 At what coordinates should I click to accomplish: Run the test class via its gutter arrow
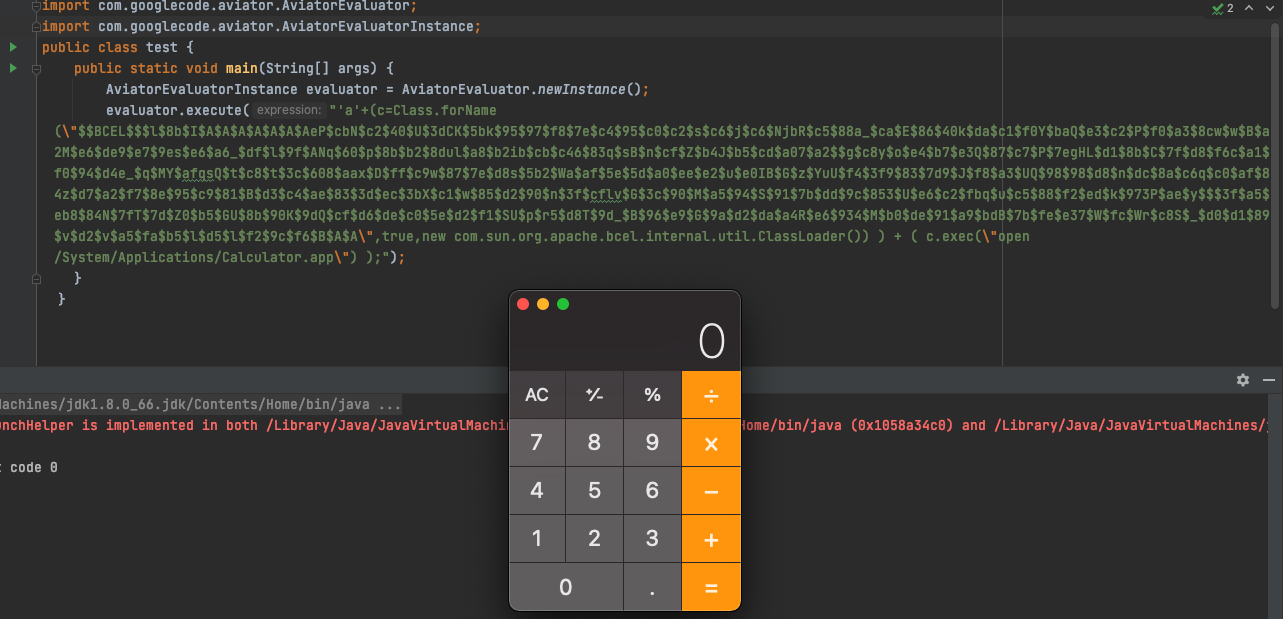click(x=13, y=47)
